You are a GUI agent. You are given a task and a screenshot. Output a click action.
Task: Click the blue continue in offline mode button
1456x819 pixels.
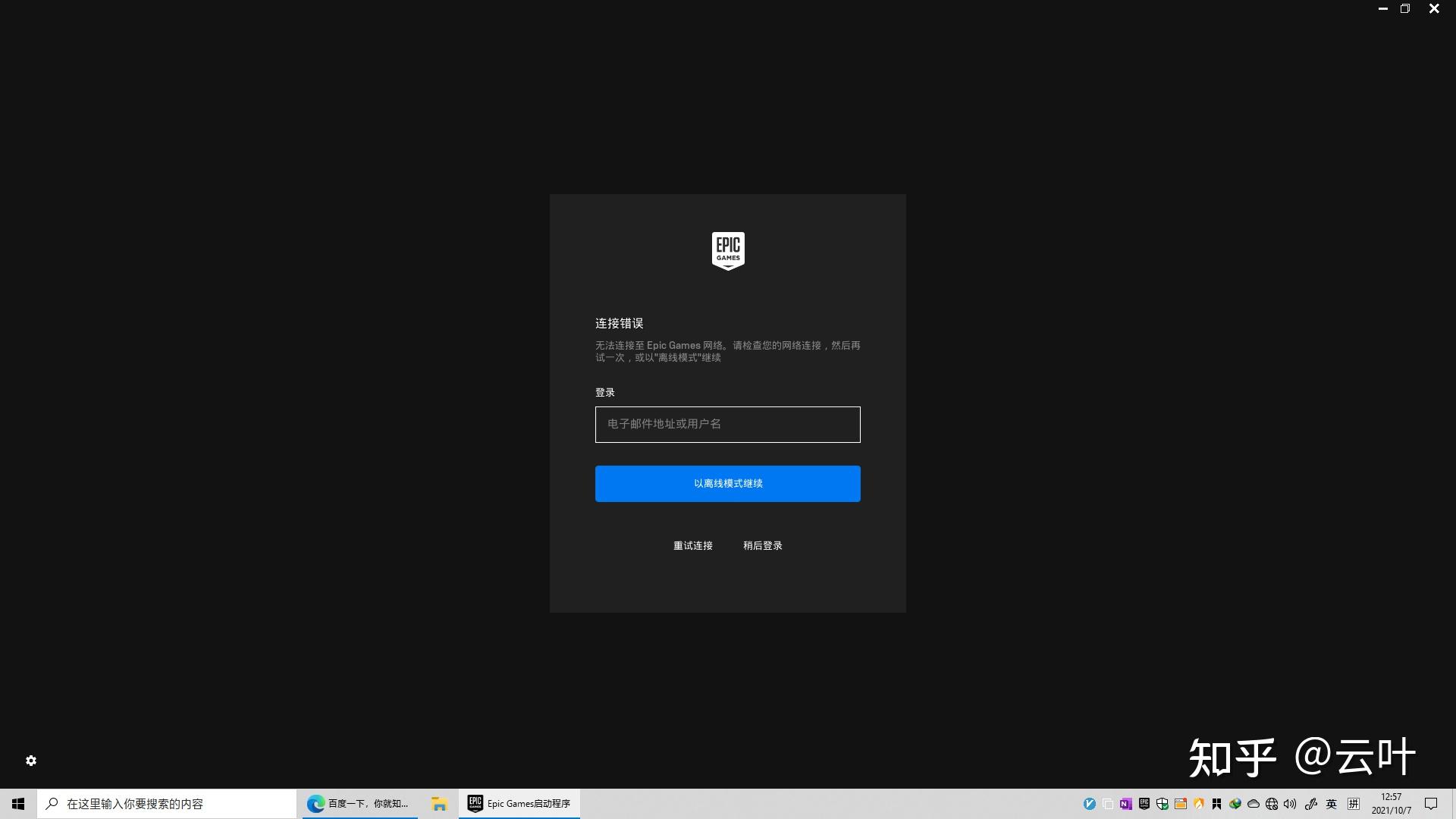point(728,484)
